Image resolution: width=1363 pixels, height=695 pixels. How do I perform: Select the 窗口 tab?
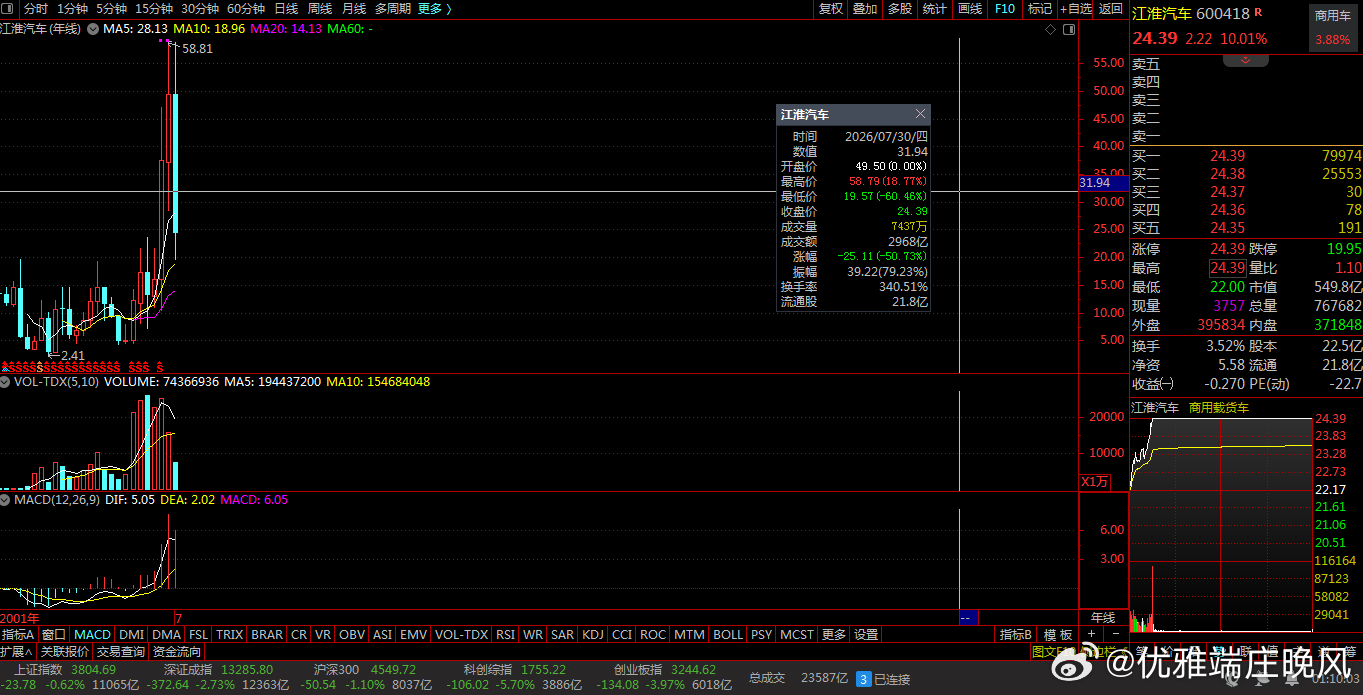point(53,634)
